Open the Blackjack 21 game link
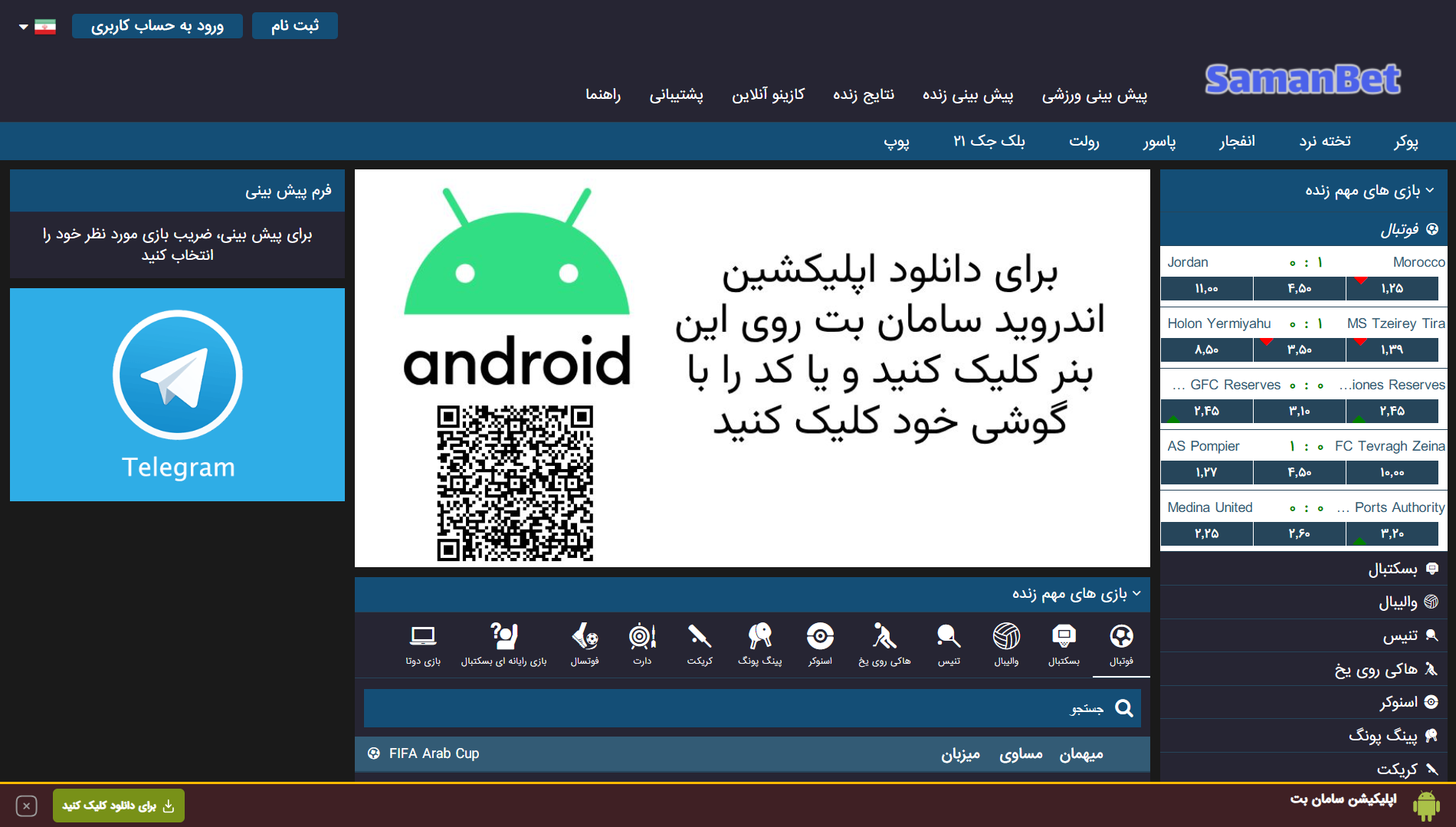1456x827 pixels. pyautogui.click(x=989, y=142)
